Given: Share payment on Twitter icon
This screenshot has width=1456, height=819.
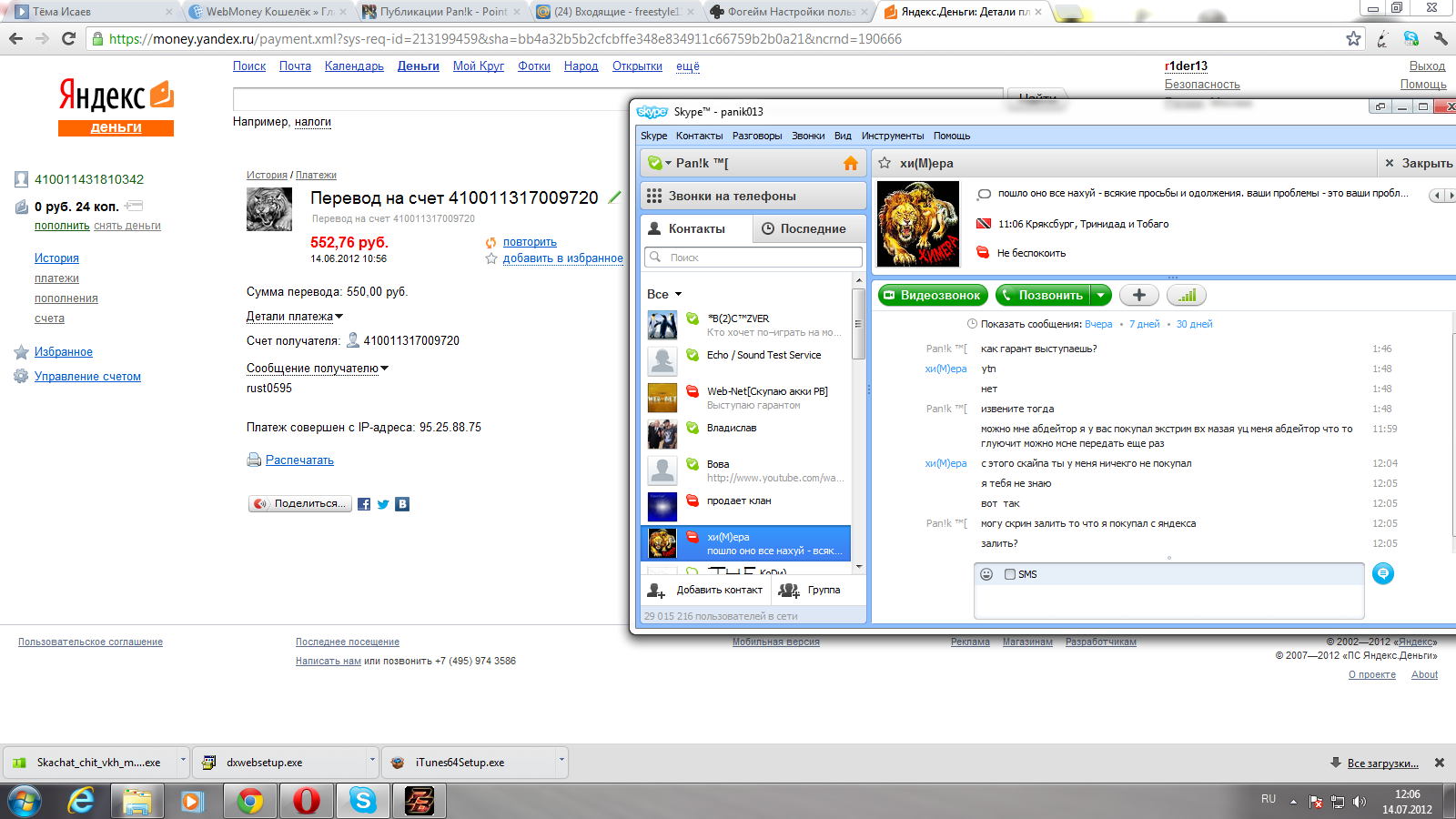Looking at the screenshot, I should pos(383,504).
